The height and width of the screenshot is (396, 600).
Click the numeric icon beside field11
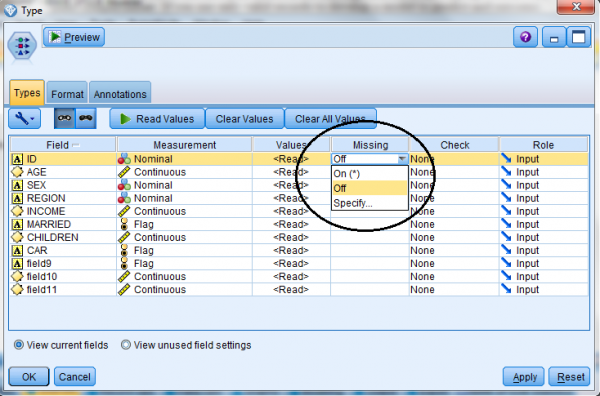(17, 290)
